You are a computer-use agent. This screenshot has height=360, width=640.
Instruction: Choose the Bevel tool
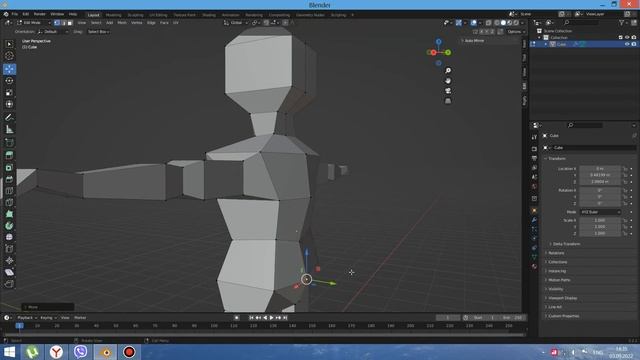[9, 179]
